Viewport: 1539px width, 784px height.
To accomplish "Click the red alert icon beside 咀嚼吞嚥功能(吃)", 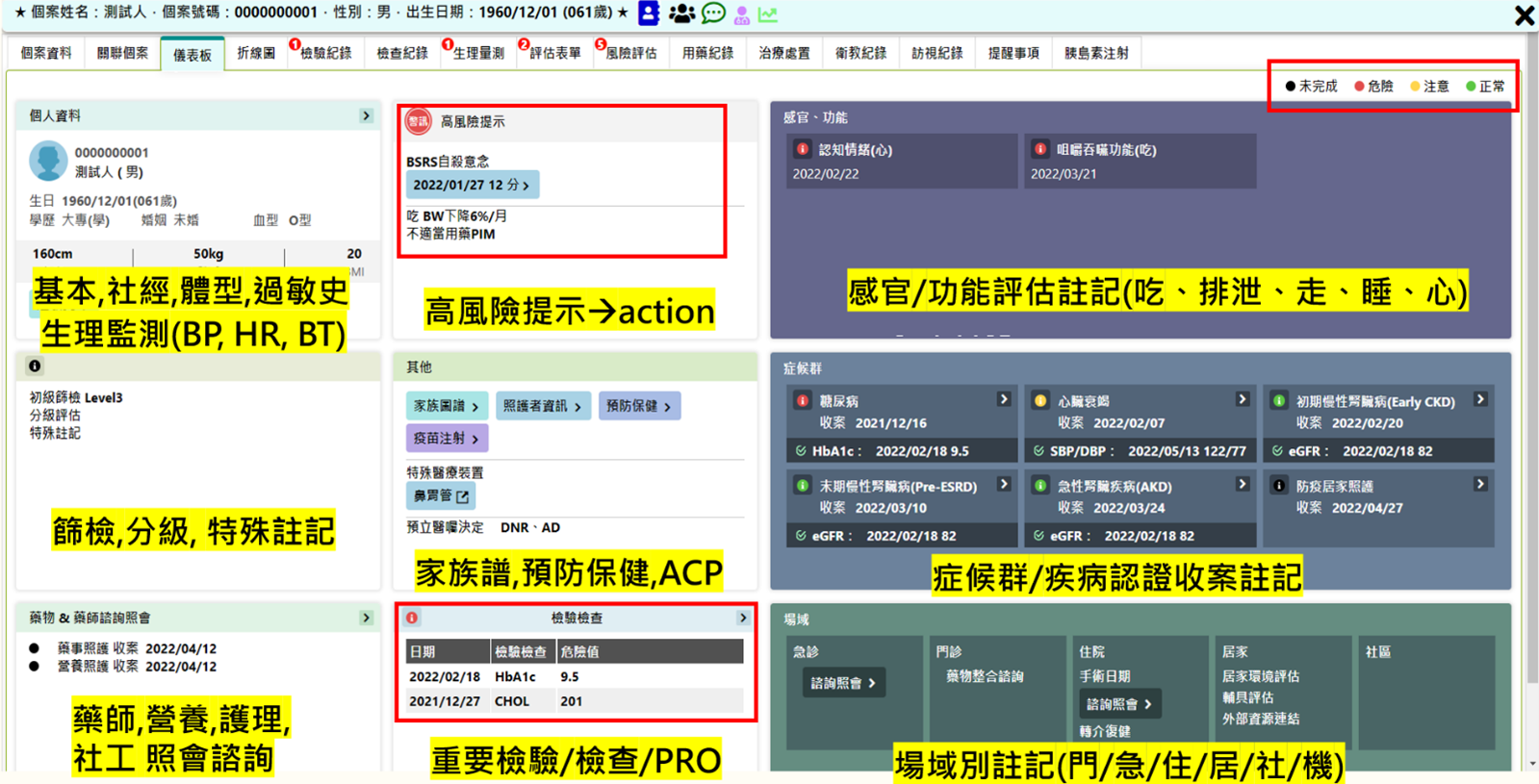I will tap(1039, 149).
